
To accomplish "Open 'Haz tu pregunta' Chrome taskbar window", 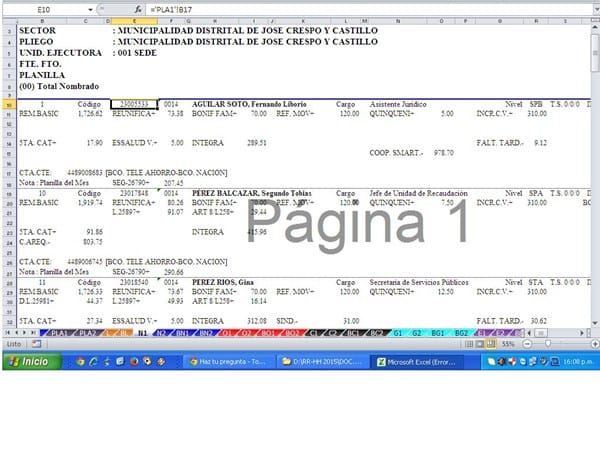I will pos(229,362).
